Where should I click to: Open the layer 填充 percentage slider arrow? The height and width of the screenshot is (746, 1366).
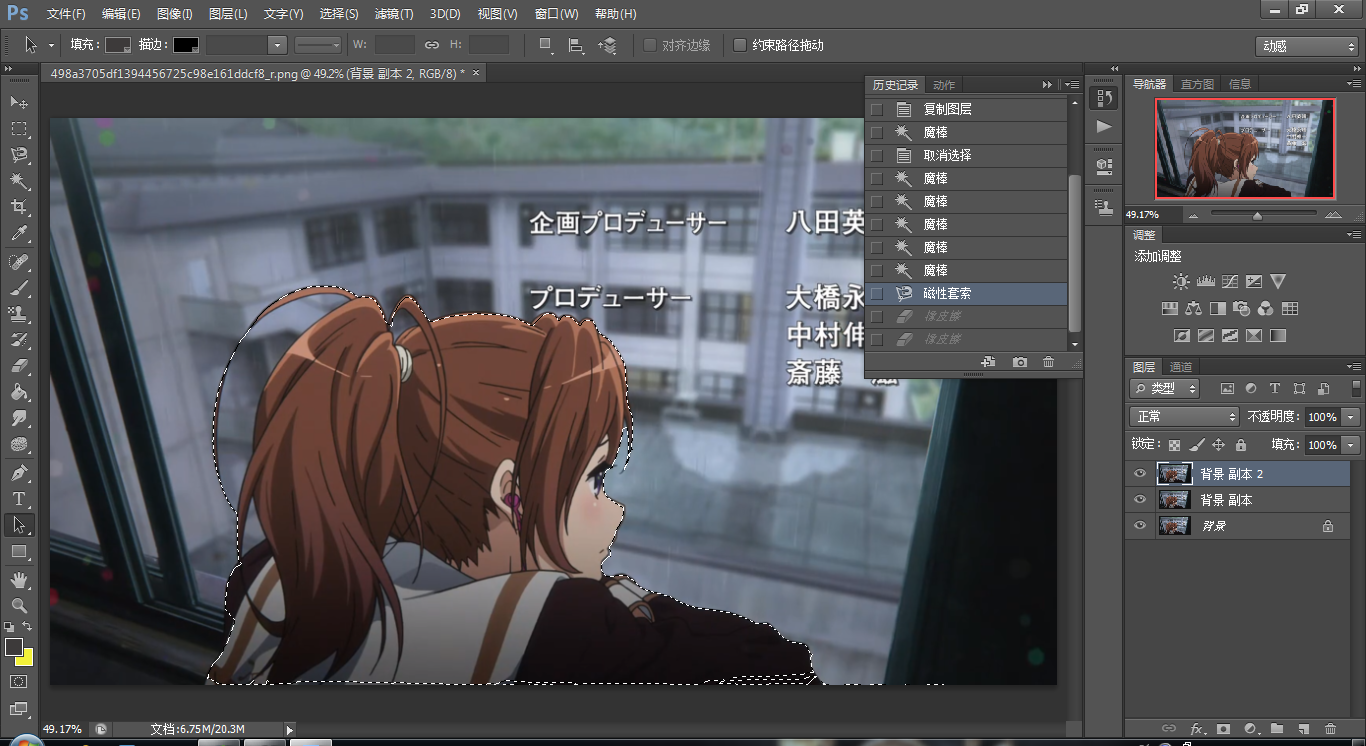(1352, 445)
